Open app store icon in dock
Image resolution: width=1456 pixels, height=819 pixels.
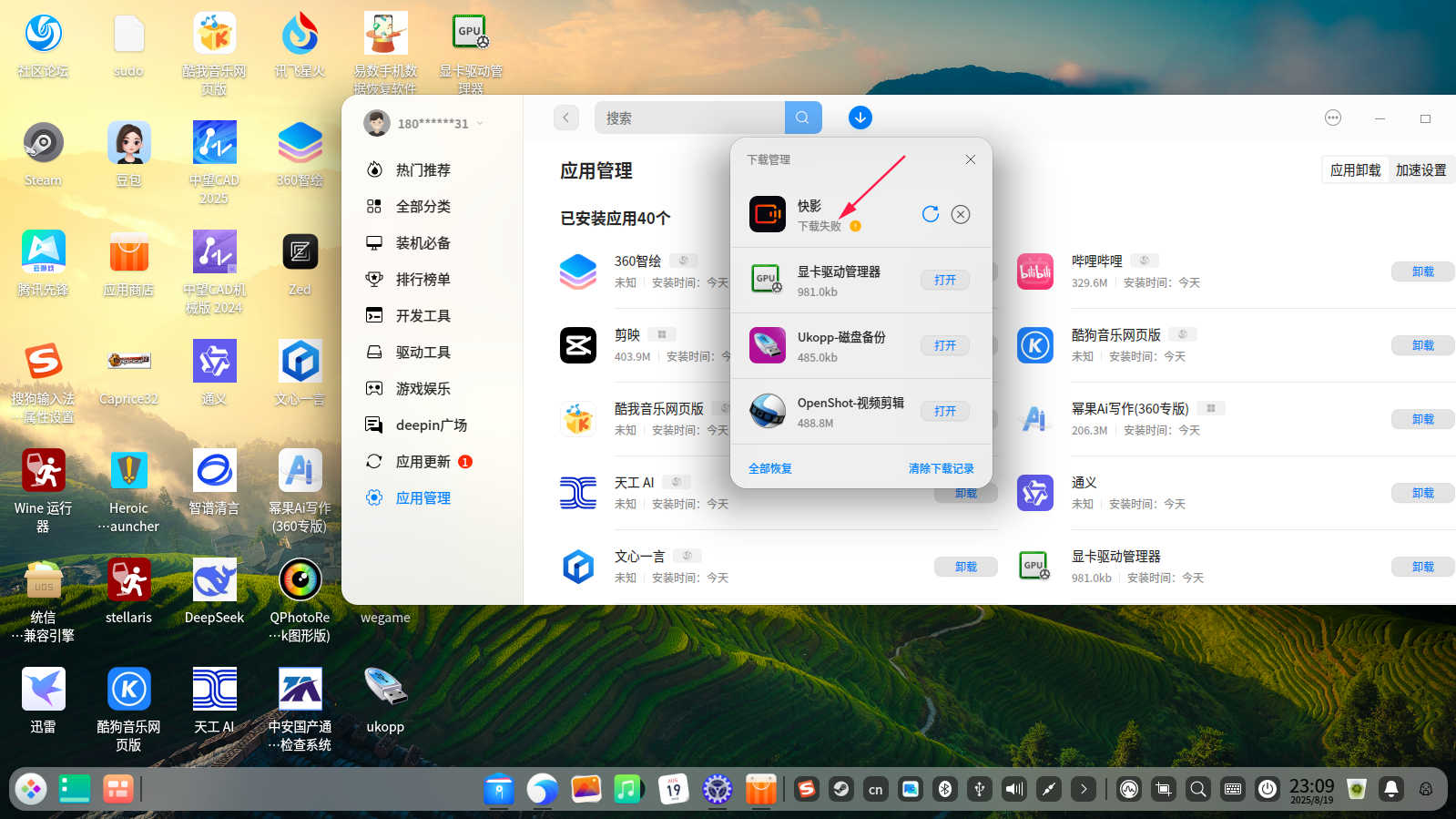(760, 789)
